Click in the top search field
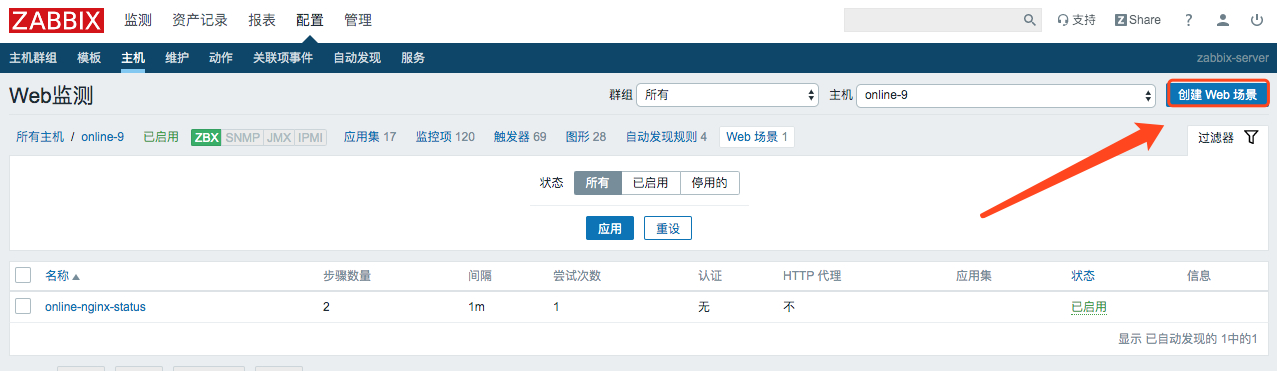1277x371 pixels. coord(932,20)
